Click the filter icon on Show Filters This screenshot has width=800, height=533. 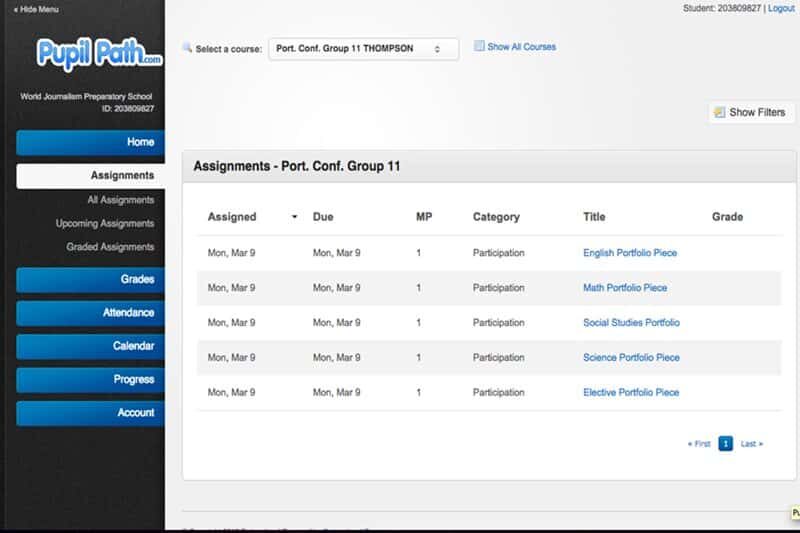click(x=719, y=112)
